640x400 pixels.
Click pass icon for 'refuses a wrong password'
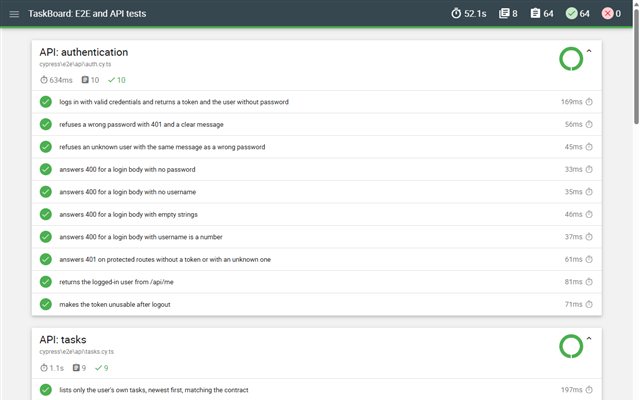pyautogui.click(x=46, y=124)
